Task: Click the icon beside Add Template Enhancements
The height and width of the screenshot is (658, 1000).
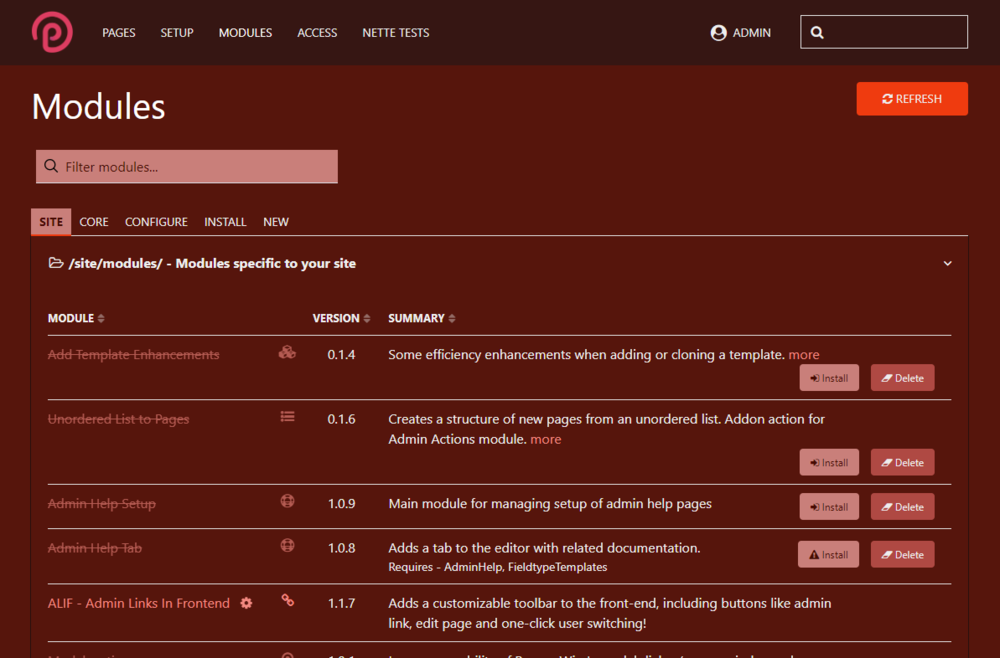Action: [287, 352]
